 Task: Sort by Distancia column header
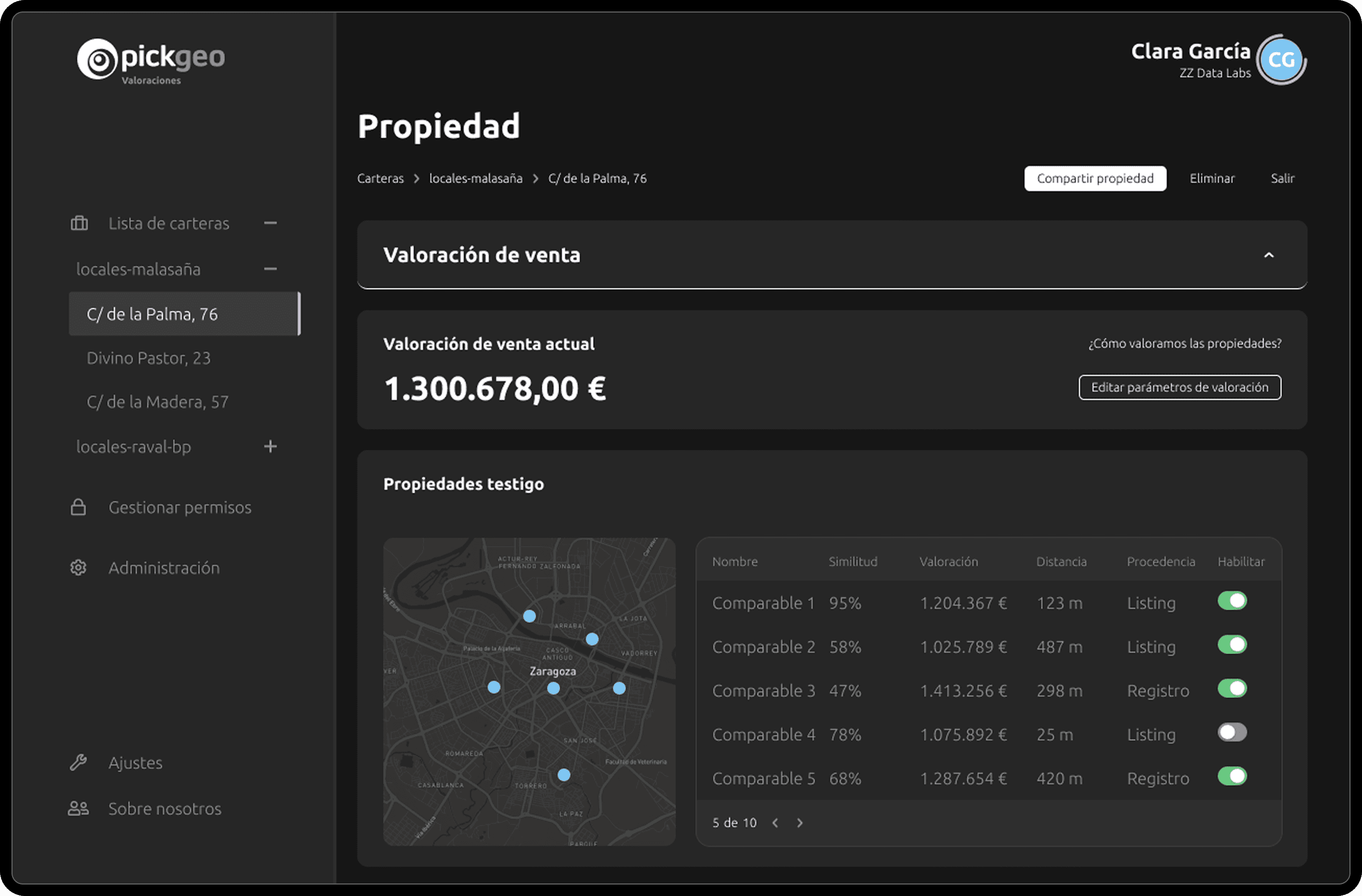coord(1061,561)
